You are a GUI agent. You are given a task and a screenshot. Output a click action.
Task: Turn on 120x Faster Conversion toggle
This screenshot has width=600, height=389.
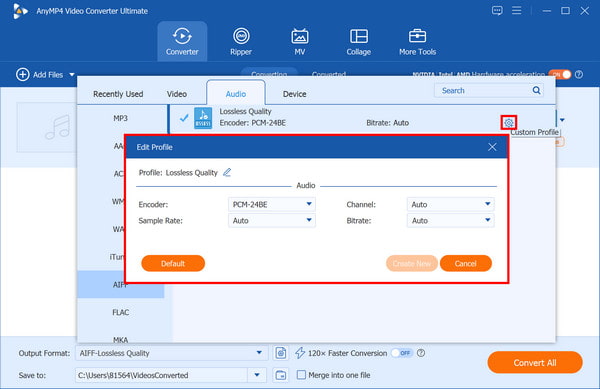point(402,353)
